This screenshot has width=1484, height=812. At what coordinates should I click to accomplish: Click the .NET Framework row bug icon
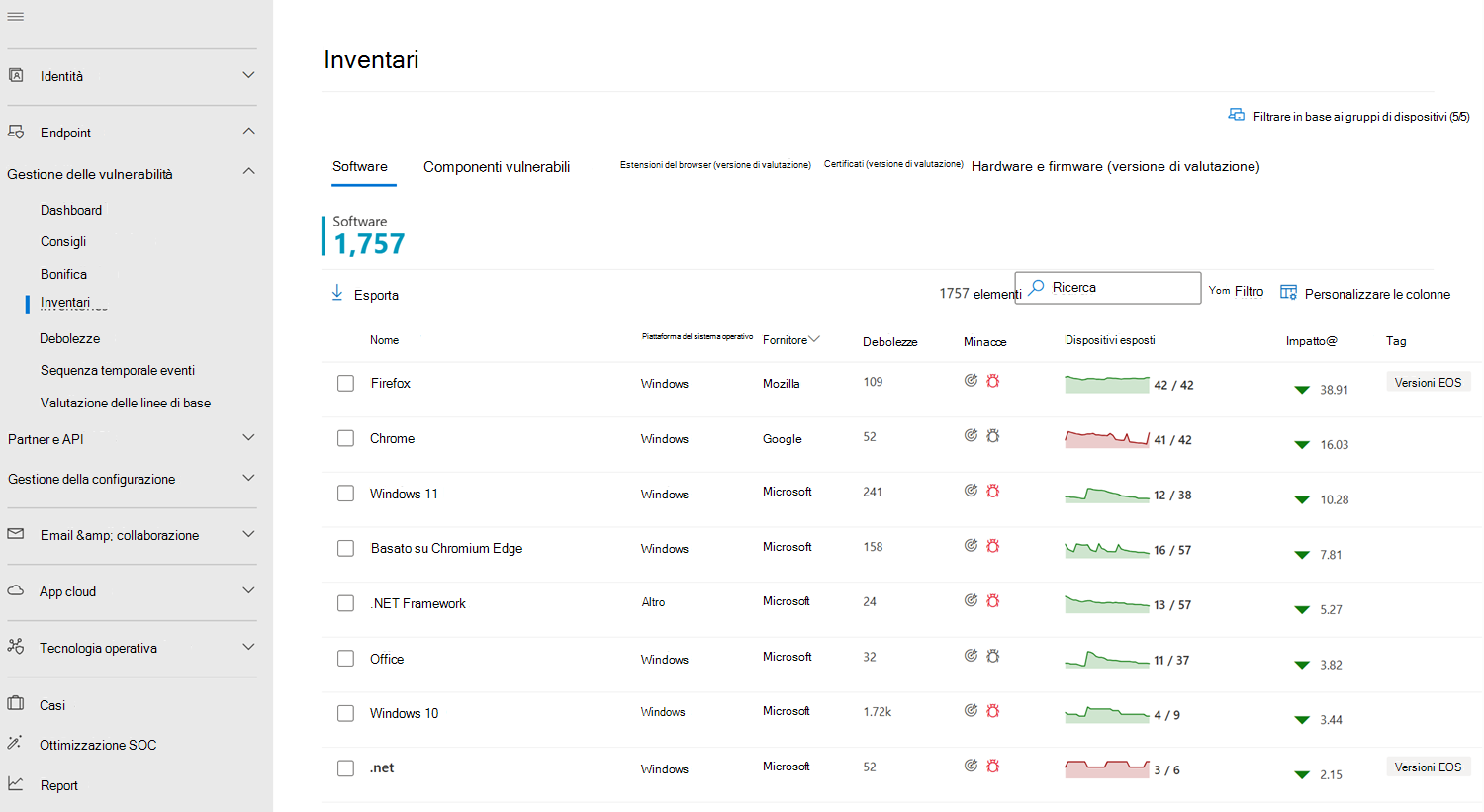click(x=993, y=600)
